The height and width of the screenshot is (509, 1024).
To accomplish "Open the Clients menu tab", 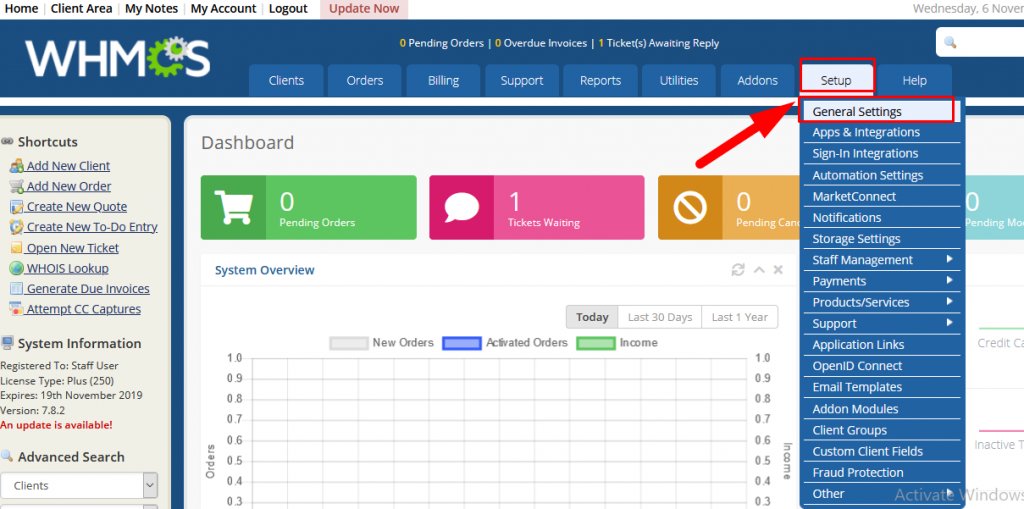I will tap(286, 81).
